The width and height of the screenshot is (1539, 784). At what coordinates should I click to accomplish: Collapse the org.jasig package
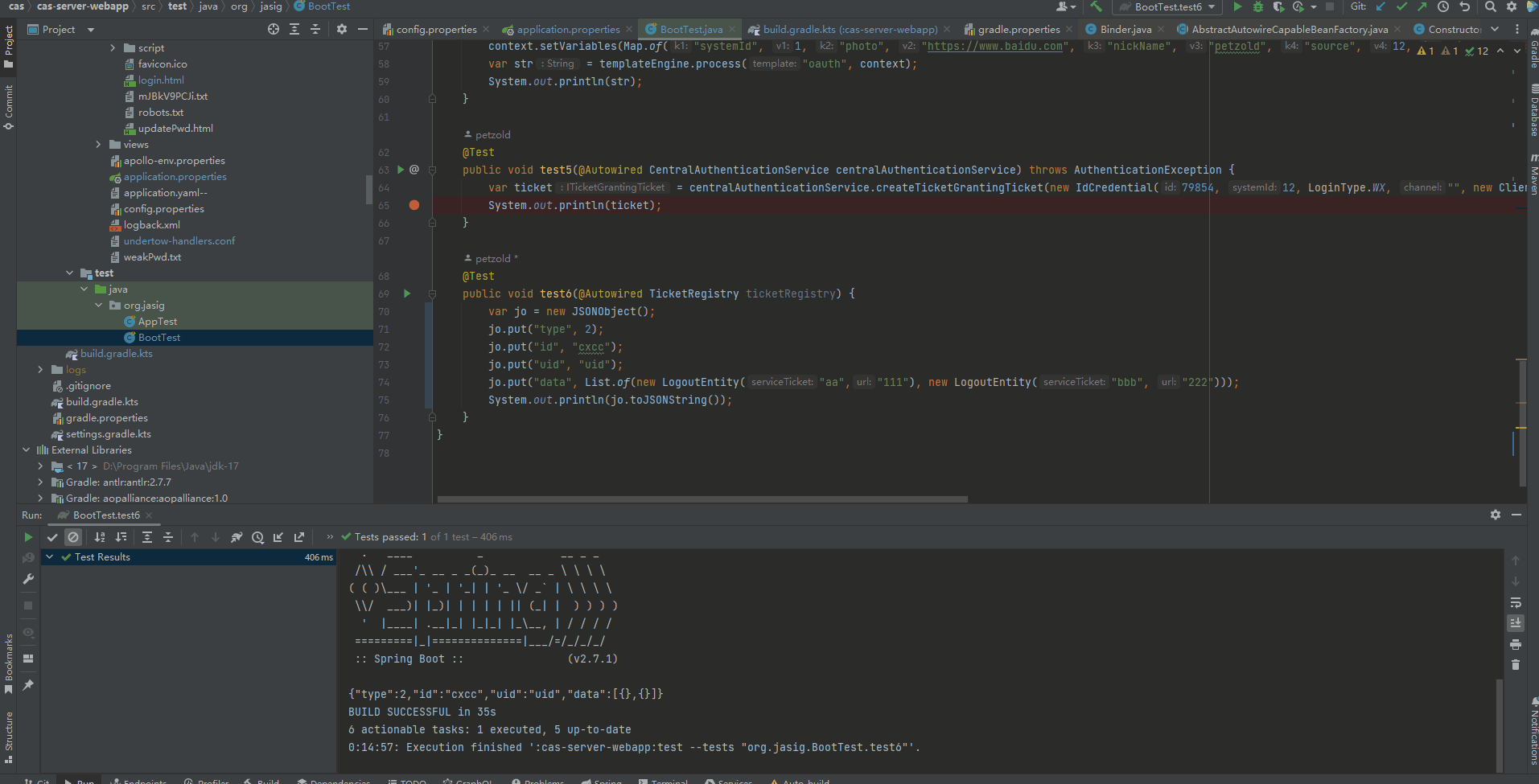98,306
